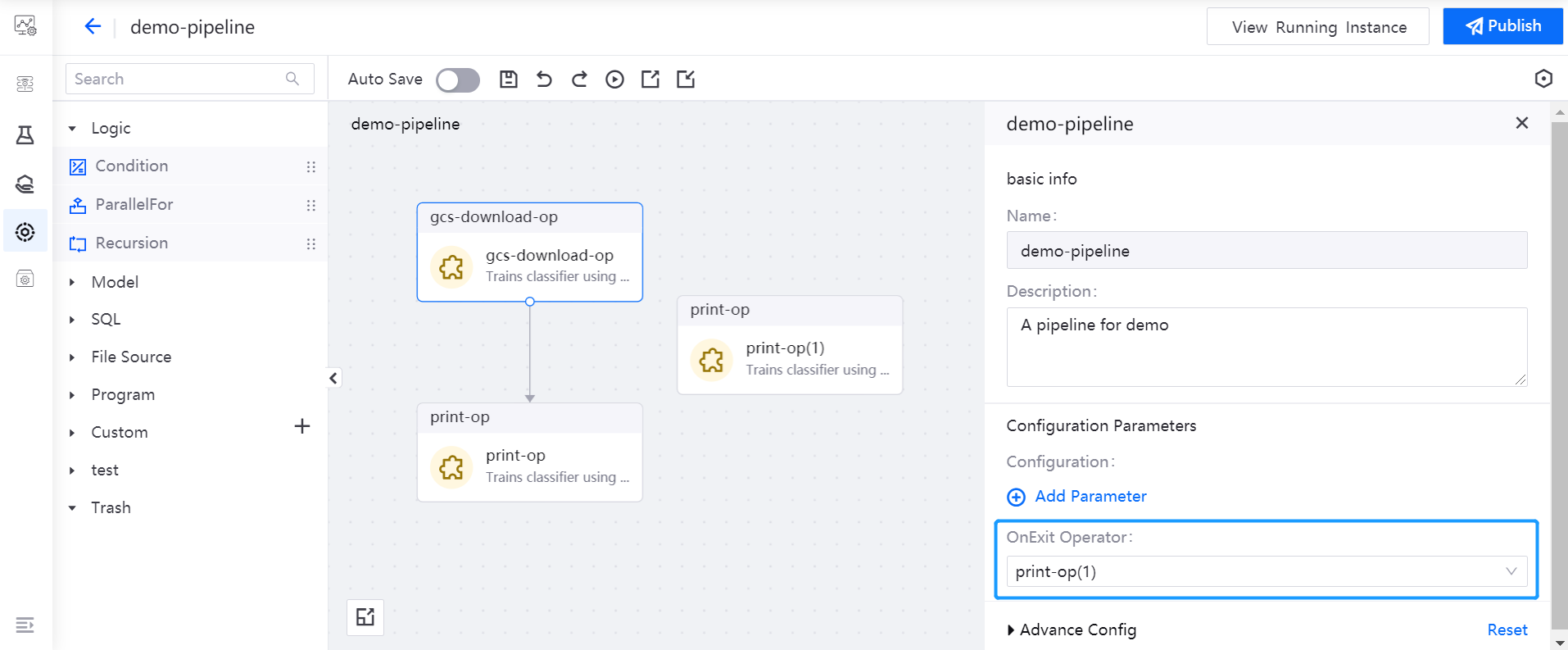The width and height of the screenshot is (1568, 650).
Task: Click the export icon in the toolbar
Action: click(x=650, y=79)
